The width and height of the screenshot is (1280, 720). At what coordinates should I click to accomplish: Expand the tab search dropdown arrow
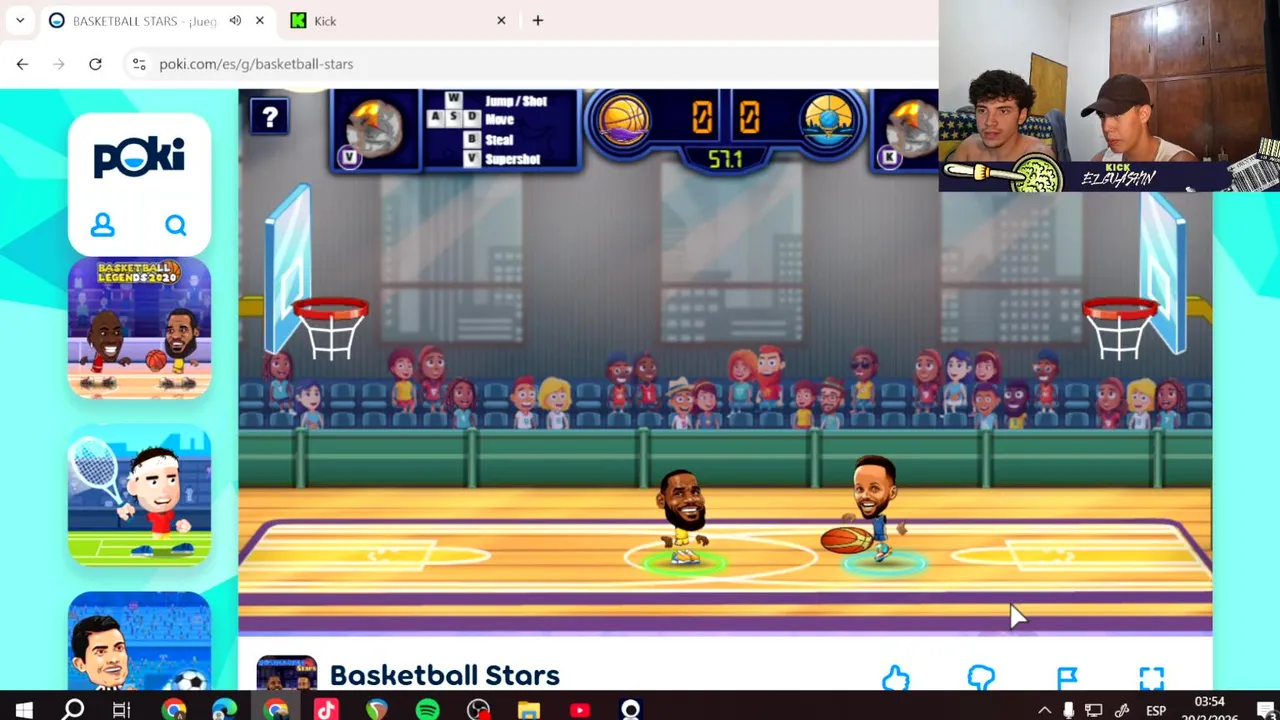coord(20,21)
